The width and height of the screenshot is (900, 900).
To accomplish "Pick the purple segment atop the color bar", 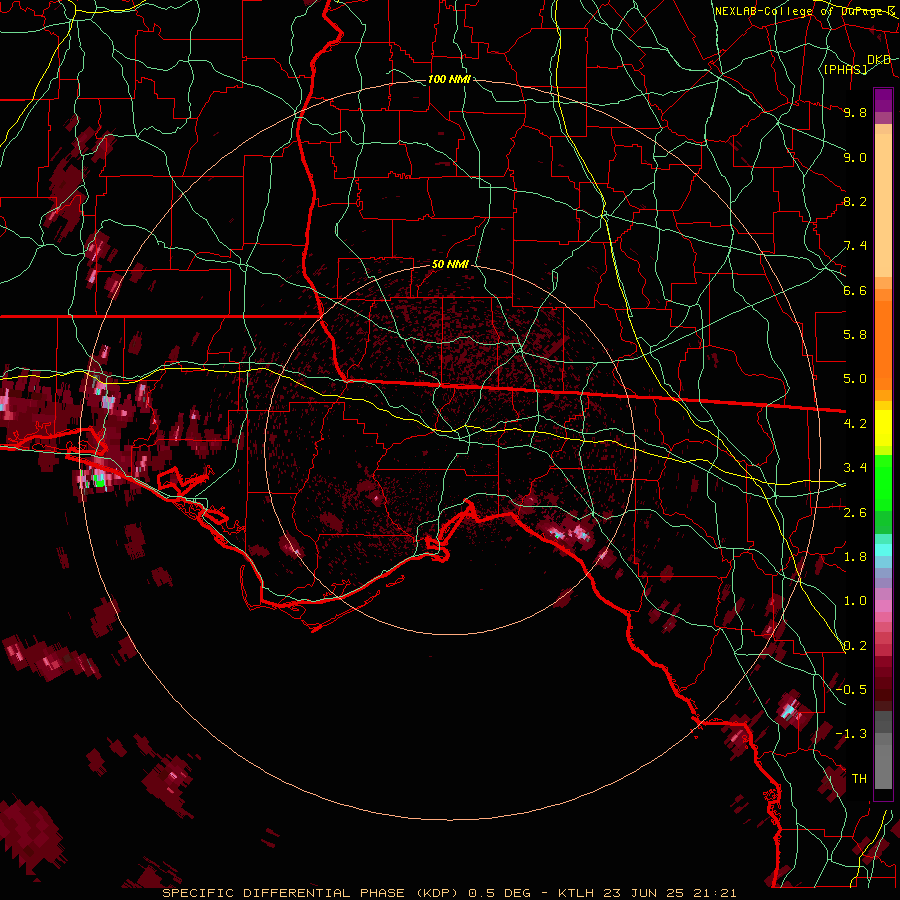I will coord(883,101).
